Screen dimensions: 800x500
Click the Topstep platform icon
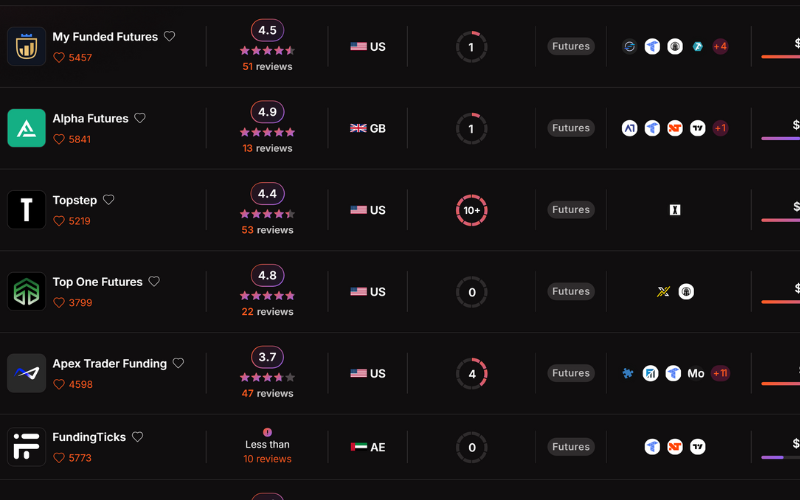[675, 210]
